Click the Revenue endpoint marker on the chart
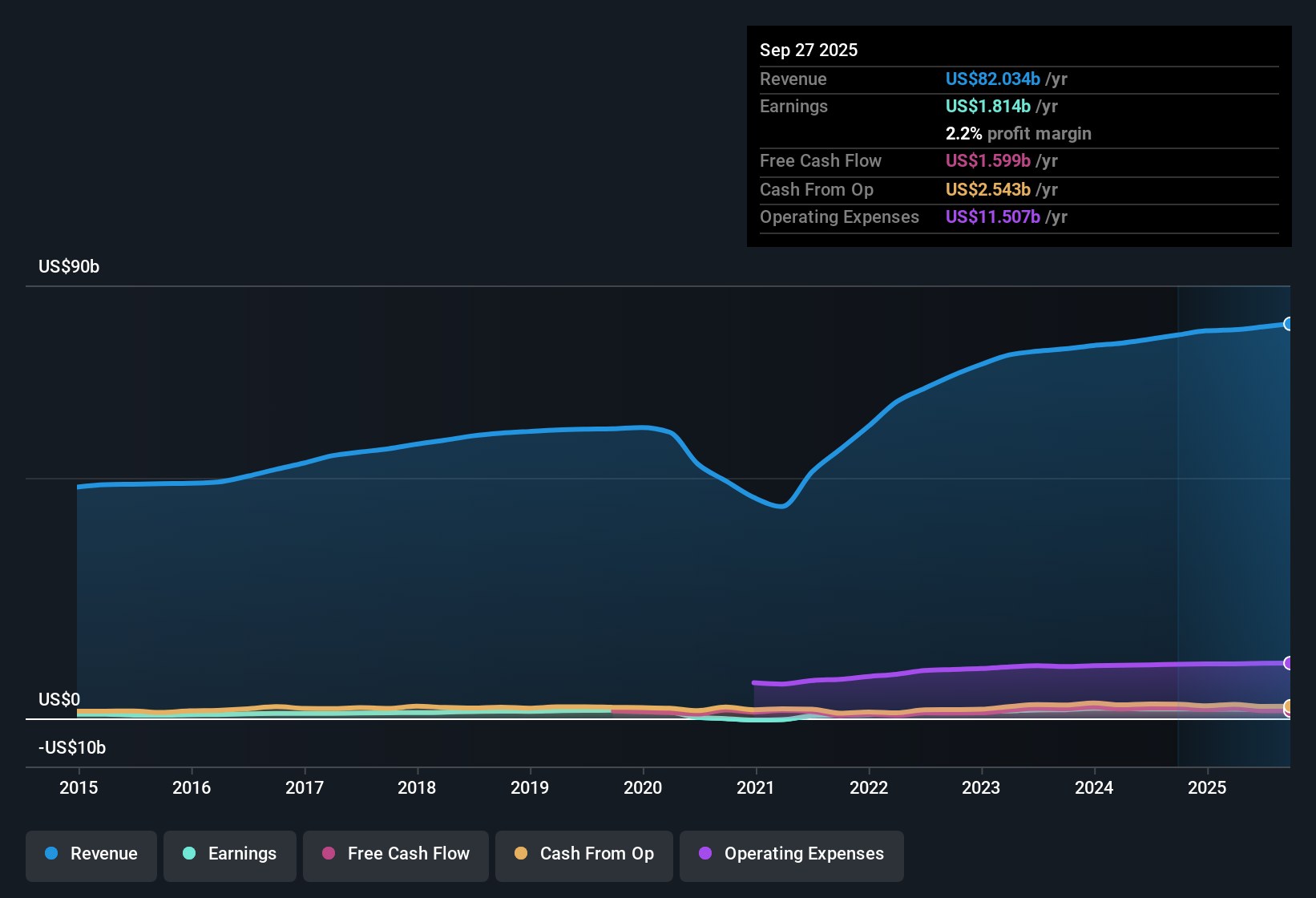 coord(1289,323)
